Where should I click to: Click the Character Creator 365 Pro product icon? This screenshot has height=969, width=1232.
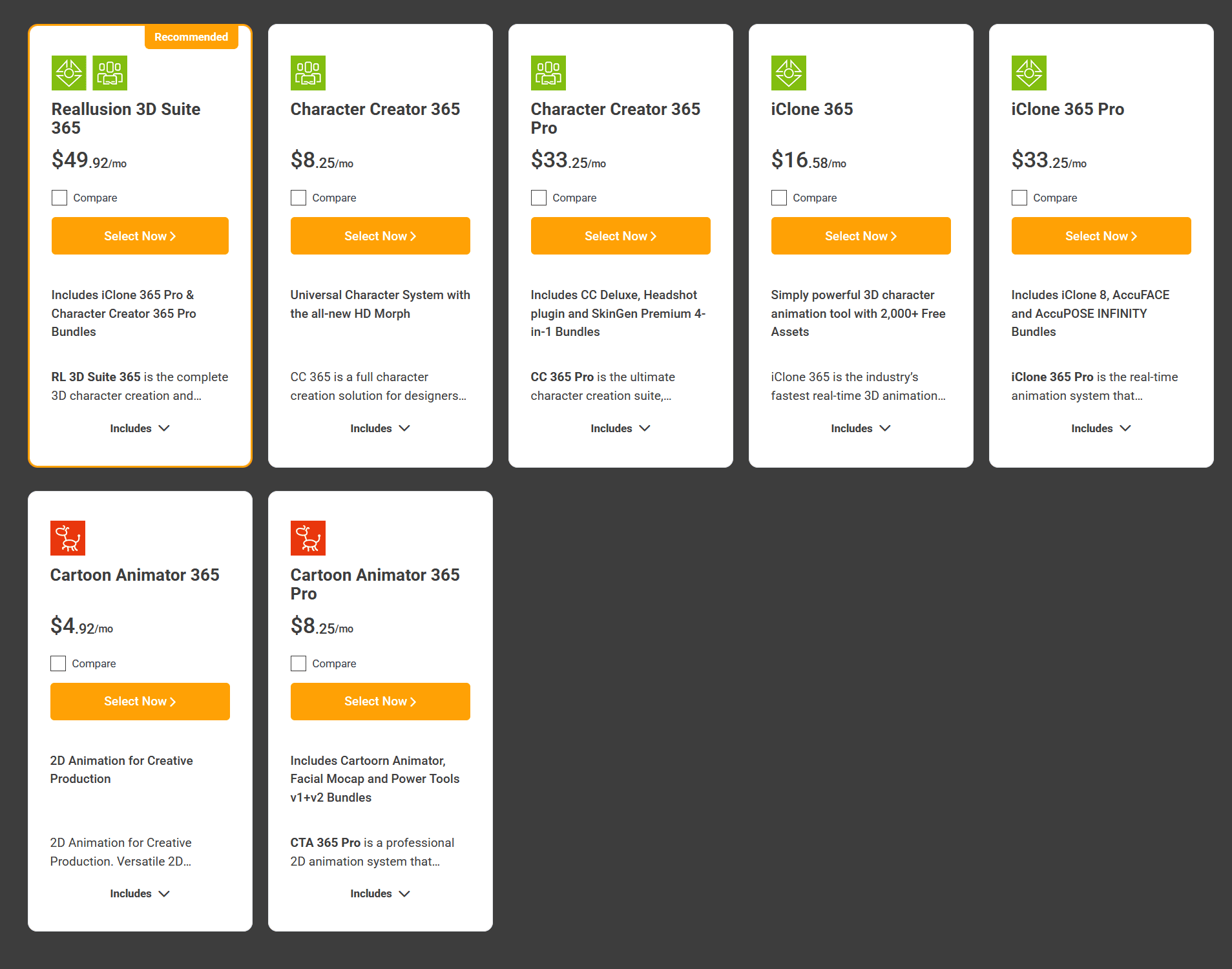tap(548, 73)
